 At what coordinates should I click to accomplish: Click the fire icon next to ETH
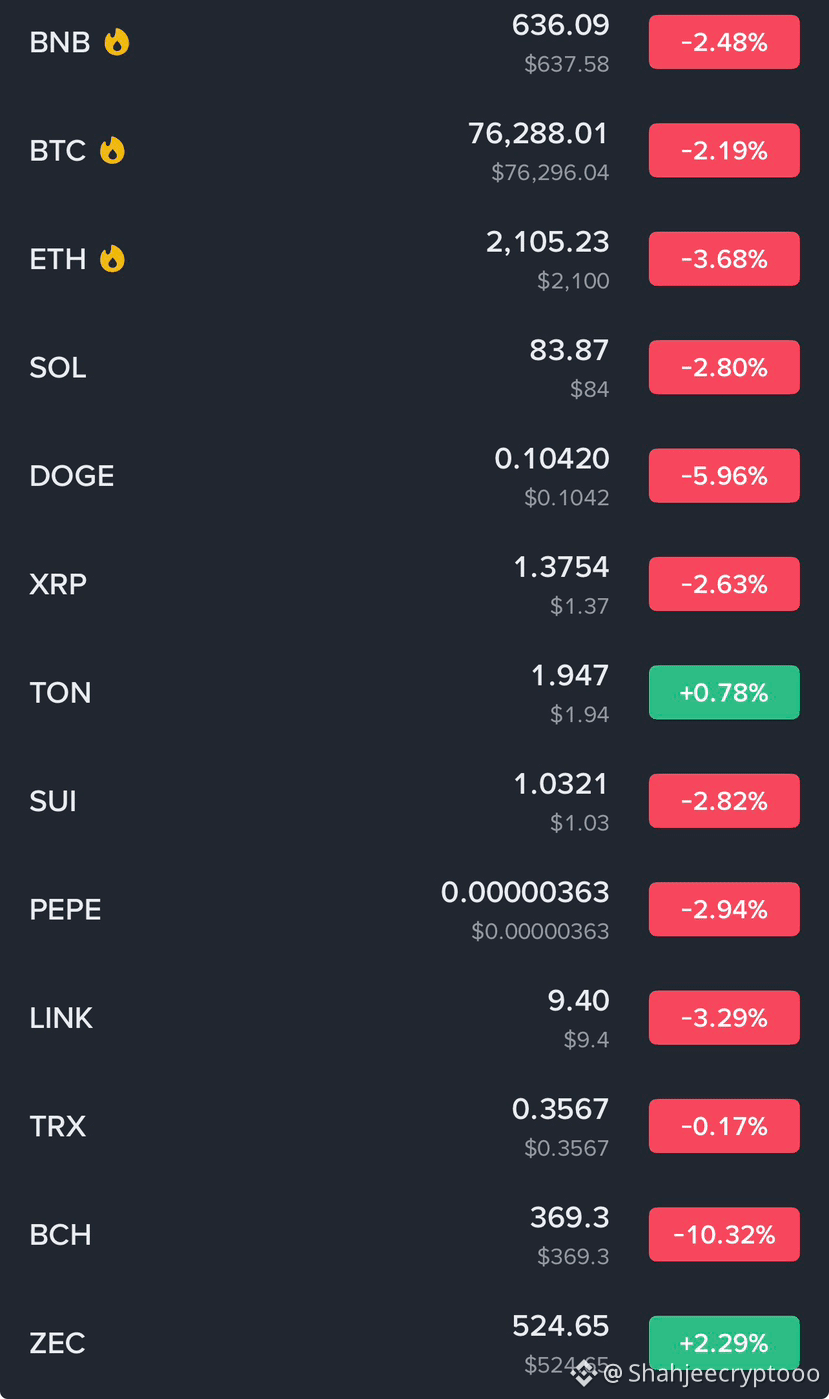(112, 259)
